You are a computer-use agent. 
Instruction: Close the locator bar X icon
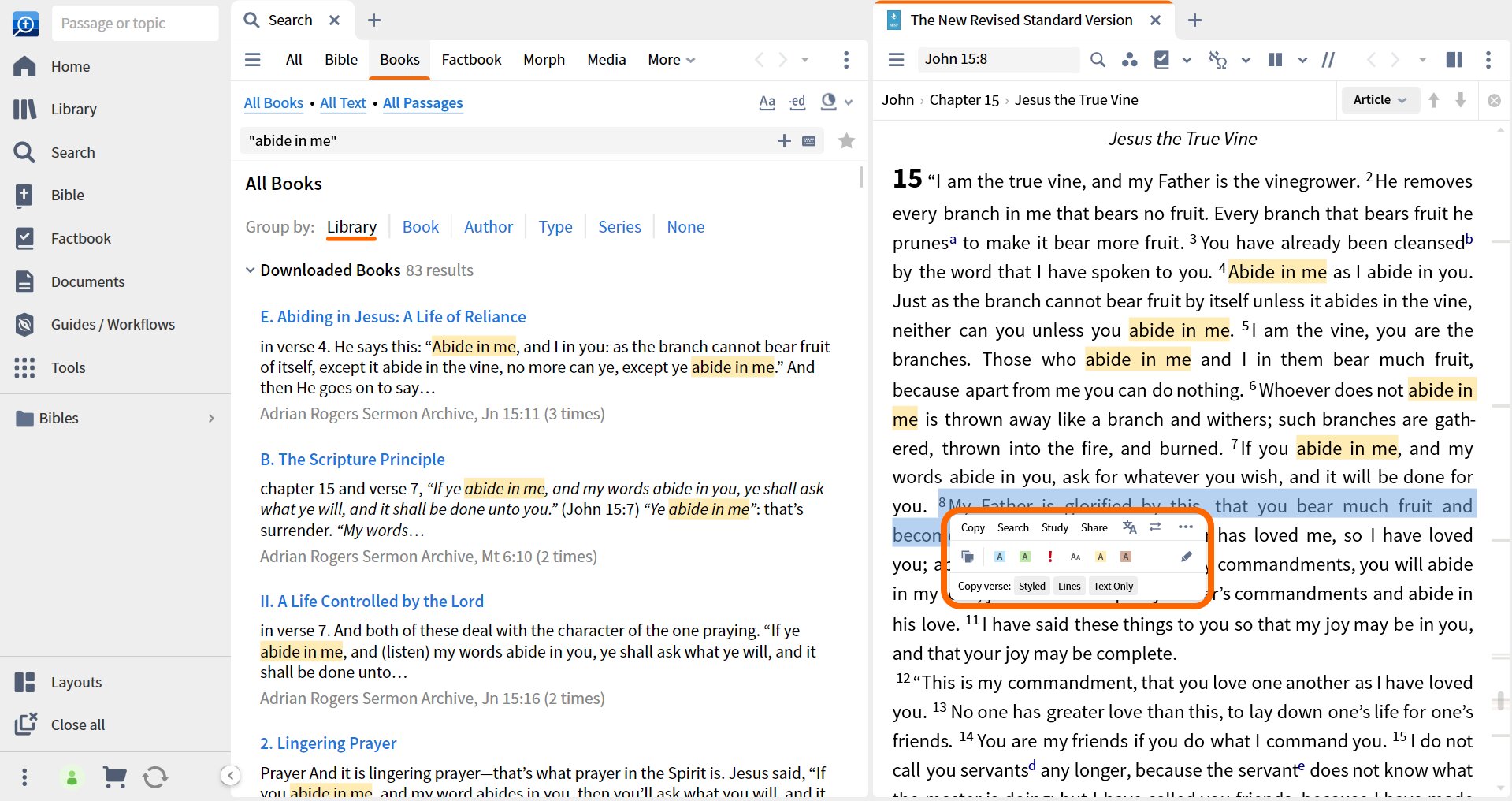coord(1494,100)
